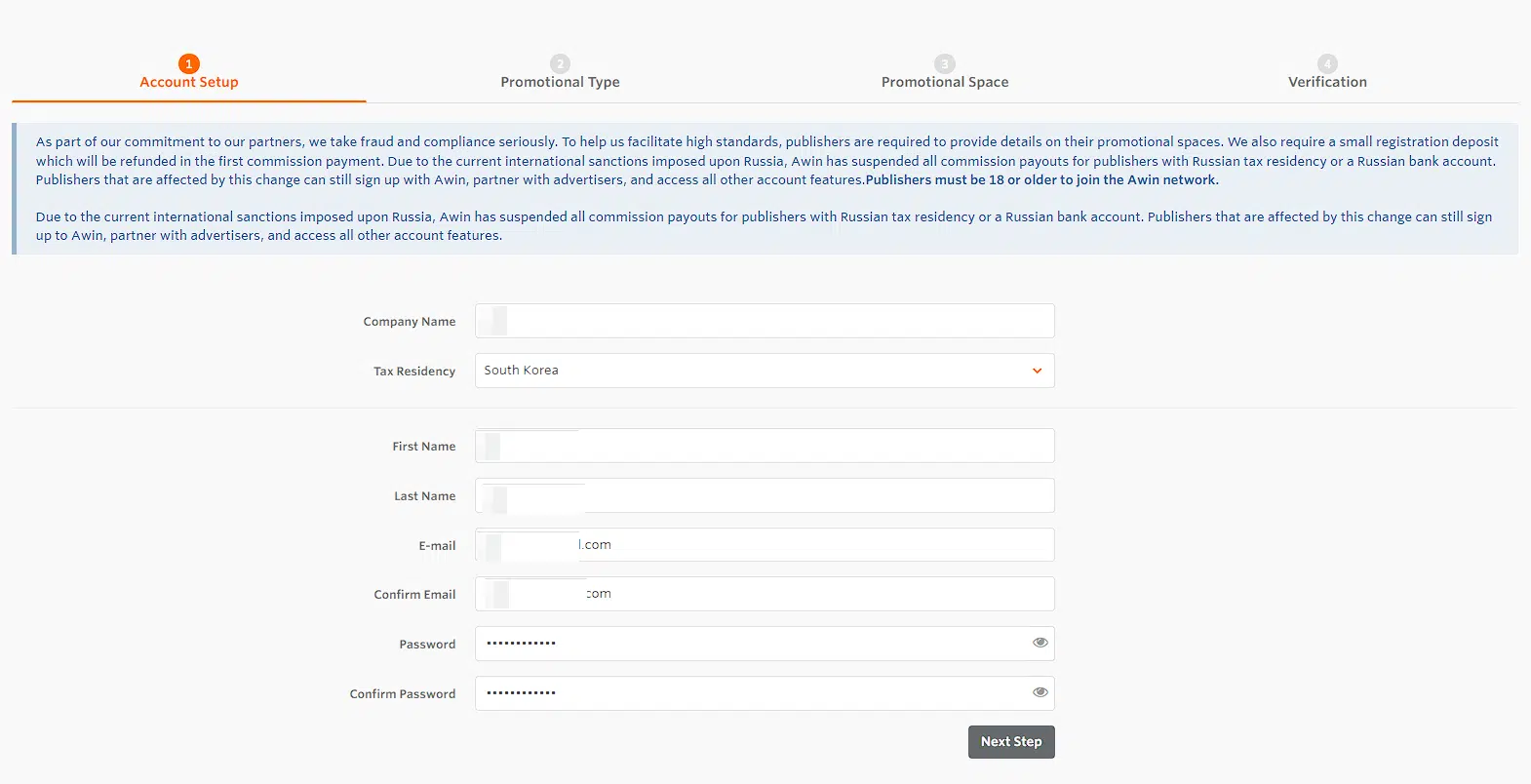Switch to the Promotional Space tab
Image resolution: width=1531 pixels, height=784 pixels.
pos(945,82)
